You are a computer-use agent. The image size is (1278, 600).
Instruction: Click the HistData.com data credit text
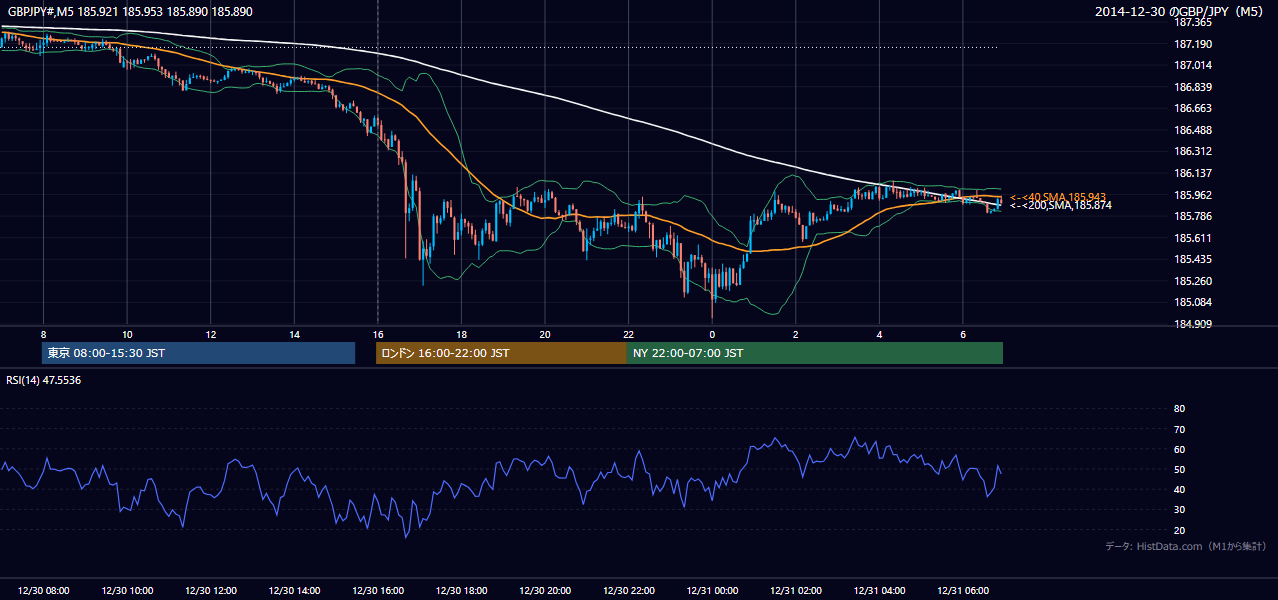coord(1186,546)
